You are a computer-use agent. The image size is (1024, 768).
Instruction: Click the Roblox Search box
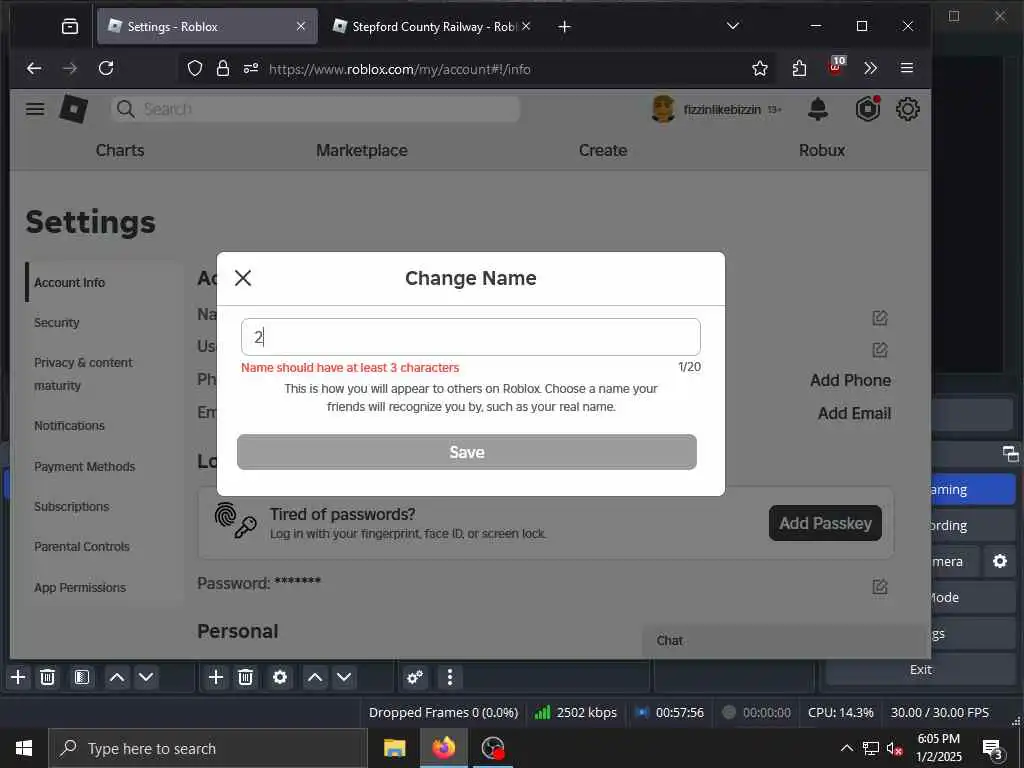[x=316, y=109]
